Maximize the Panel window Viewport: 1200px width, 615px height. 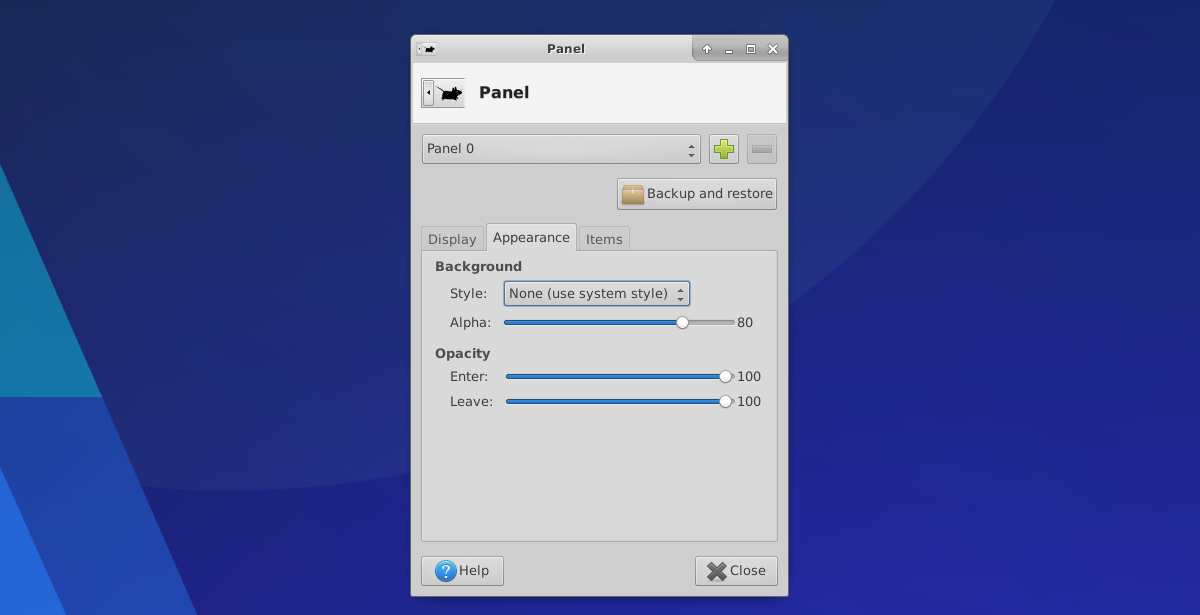click(751, 49)
